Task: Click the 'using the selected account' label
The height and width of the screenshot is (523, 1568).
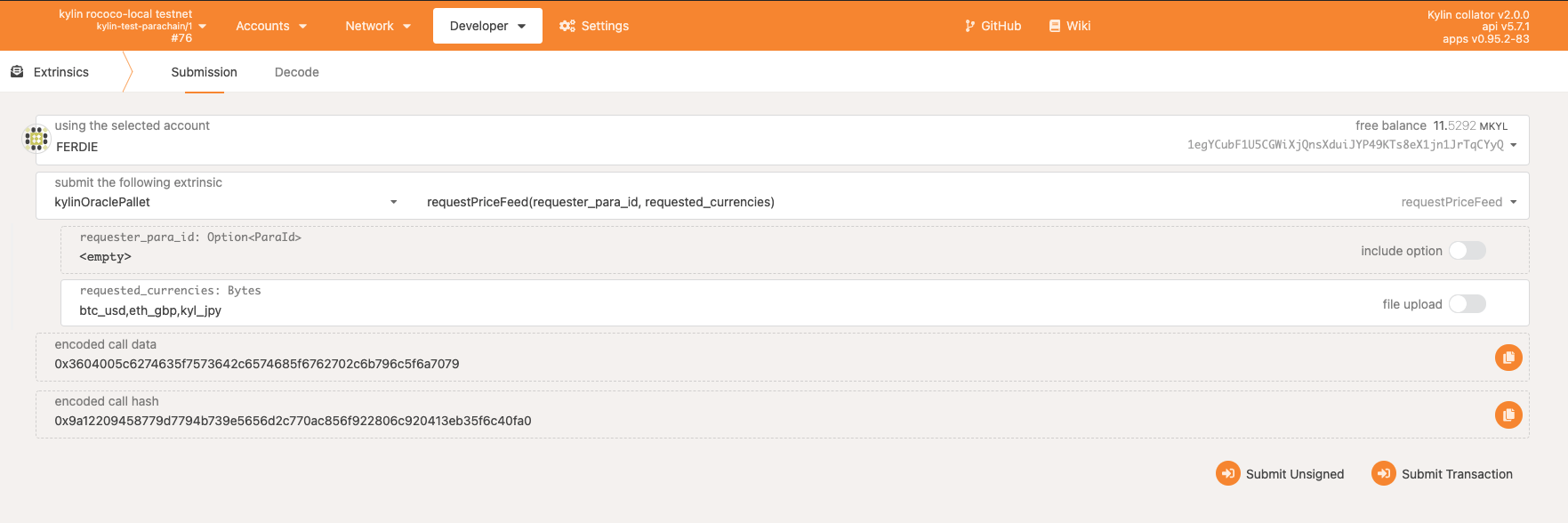Action: pyautogui.click(x=133, y=125)
